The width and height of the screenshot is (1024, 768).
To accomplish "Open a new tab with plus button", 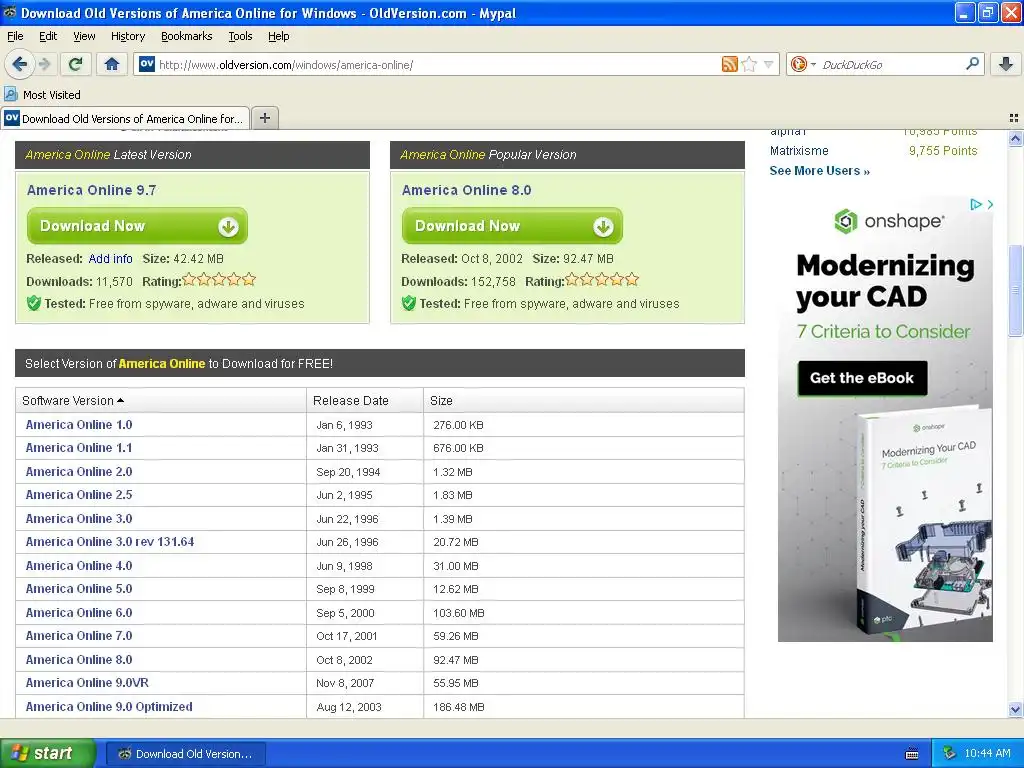I will click(264, 118).
